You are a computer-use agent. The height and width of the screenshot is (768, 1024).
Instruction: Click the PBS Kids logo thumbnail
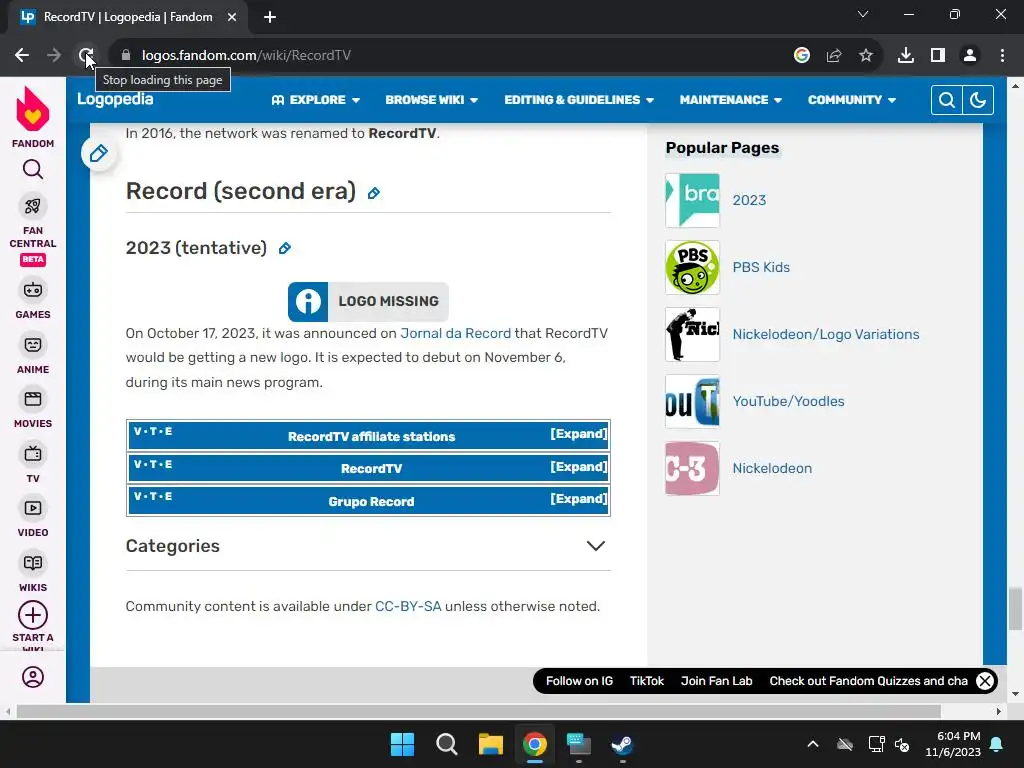692,268
